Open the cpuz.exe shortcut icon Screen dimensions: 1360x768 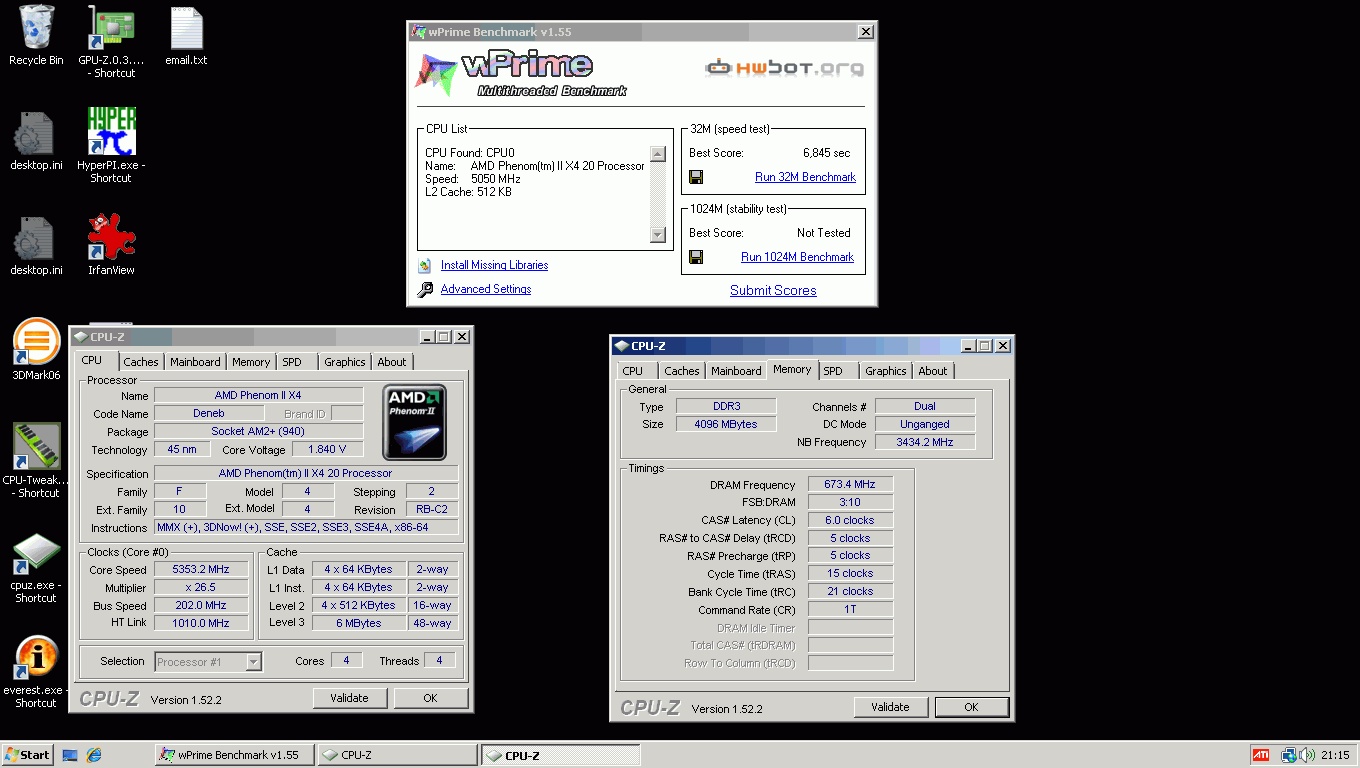click(36, 552)
